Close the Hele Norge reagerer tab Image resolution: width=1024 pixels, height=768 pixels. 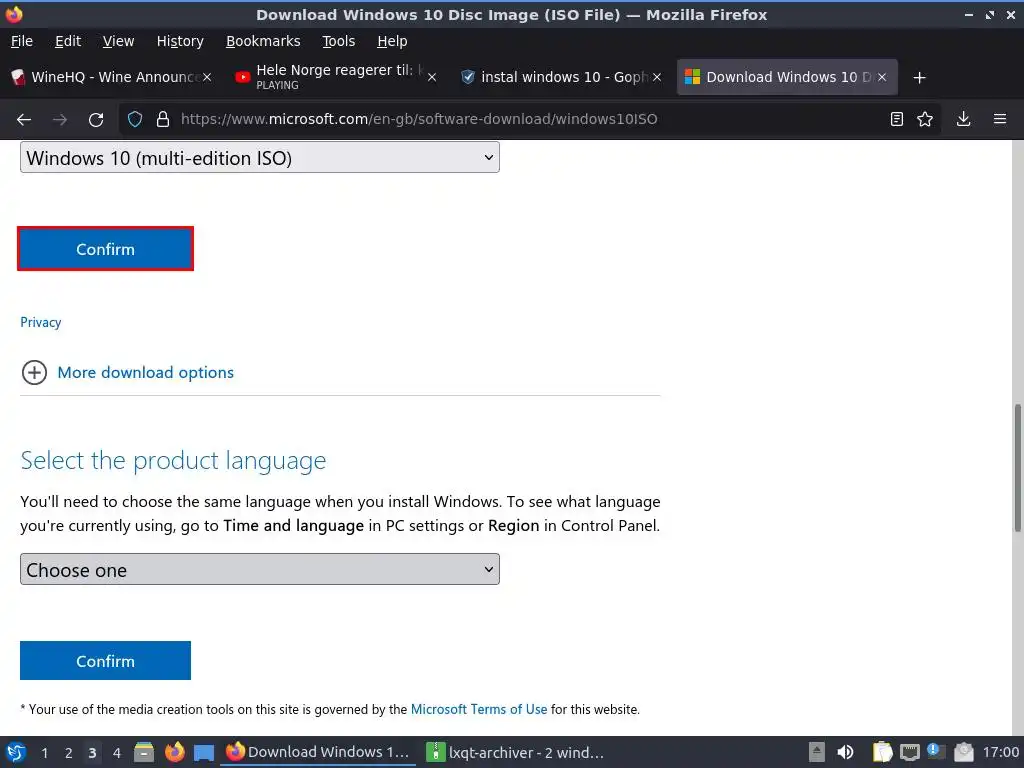click(x=432, y=77)
